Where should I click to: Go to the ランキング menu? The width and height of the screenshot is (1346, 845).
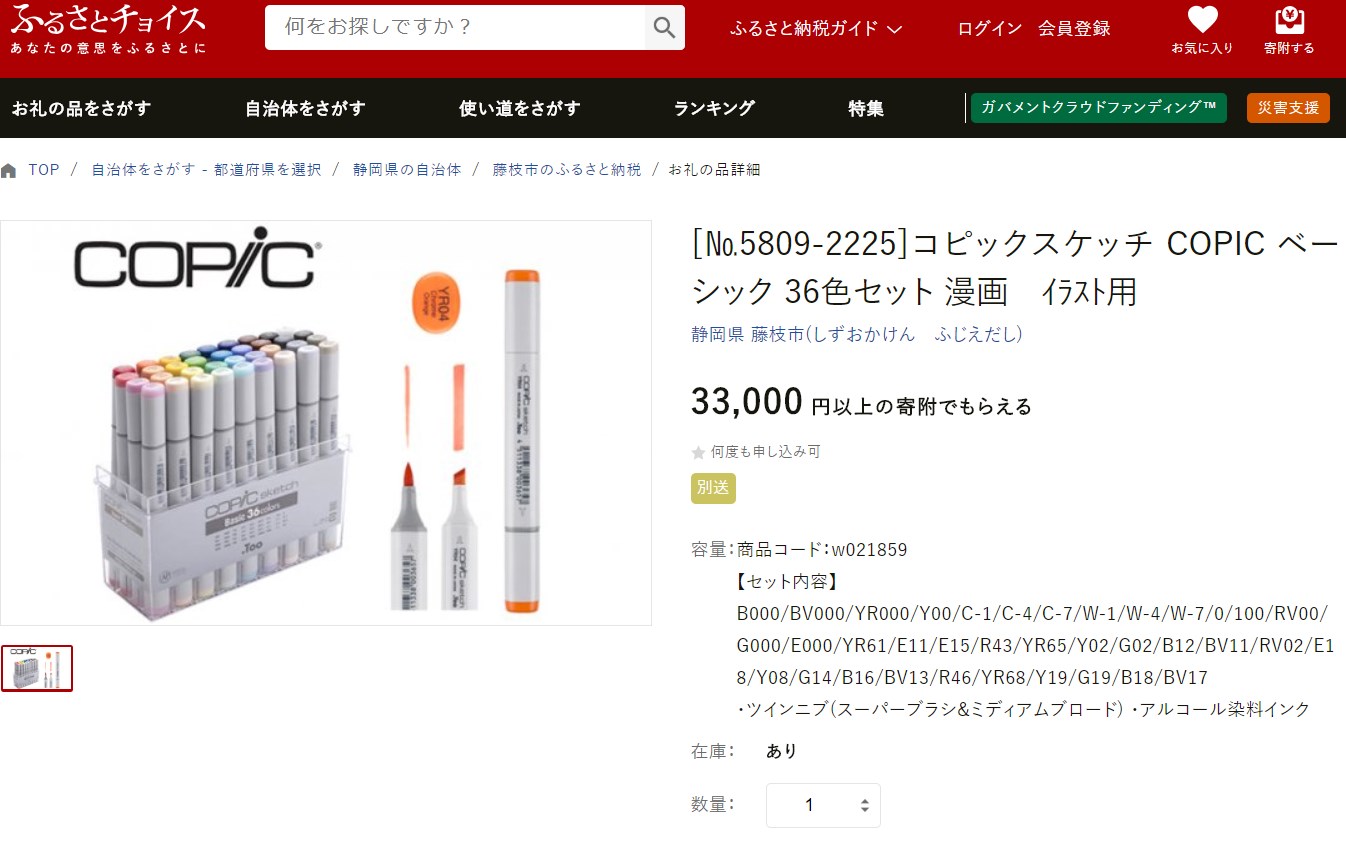click(x=714, y=108)
